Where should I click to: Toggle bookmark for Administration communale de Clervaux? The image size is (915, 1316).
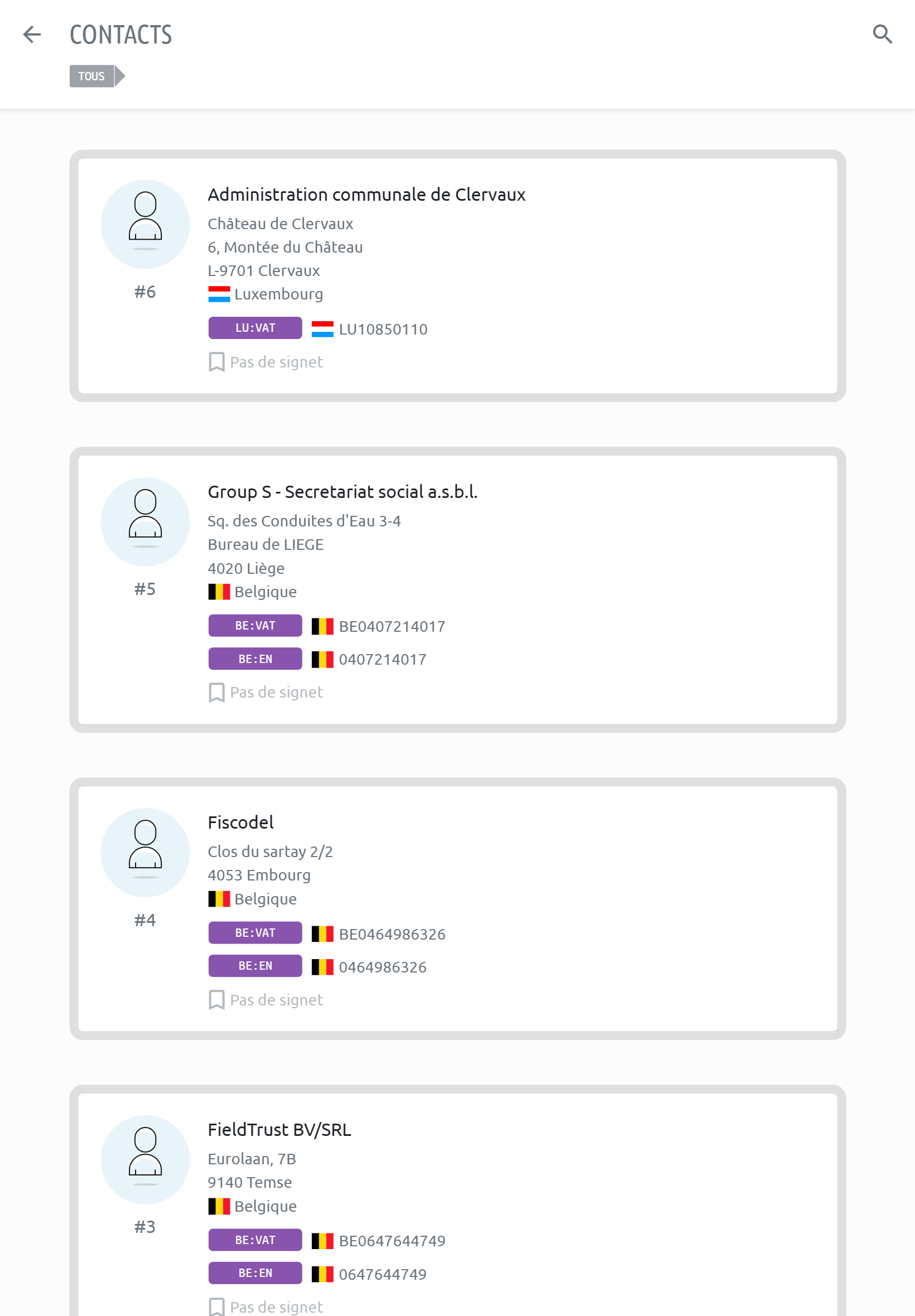coord(216,362)
